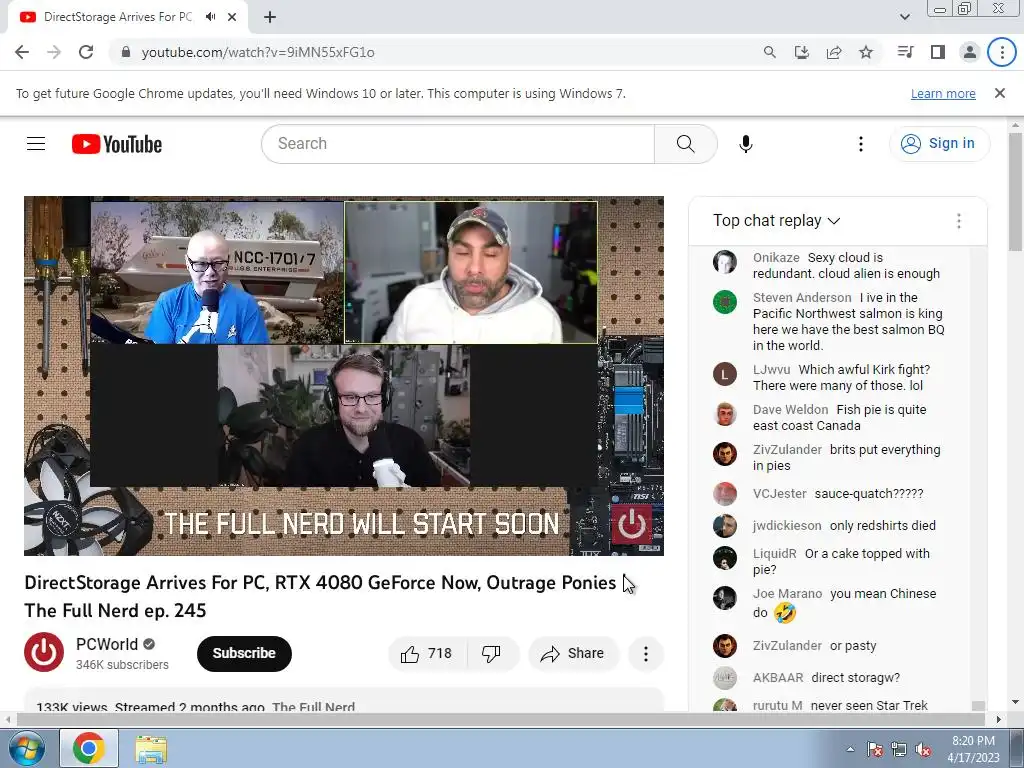
Task: Go to the YouTube home logo
Action: coord(117,144)
